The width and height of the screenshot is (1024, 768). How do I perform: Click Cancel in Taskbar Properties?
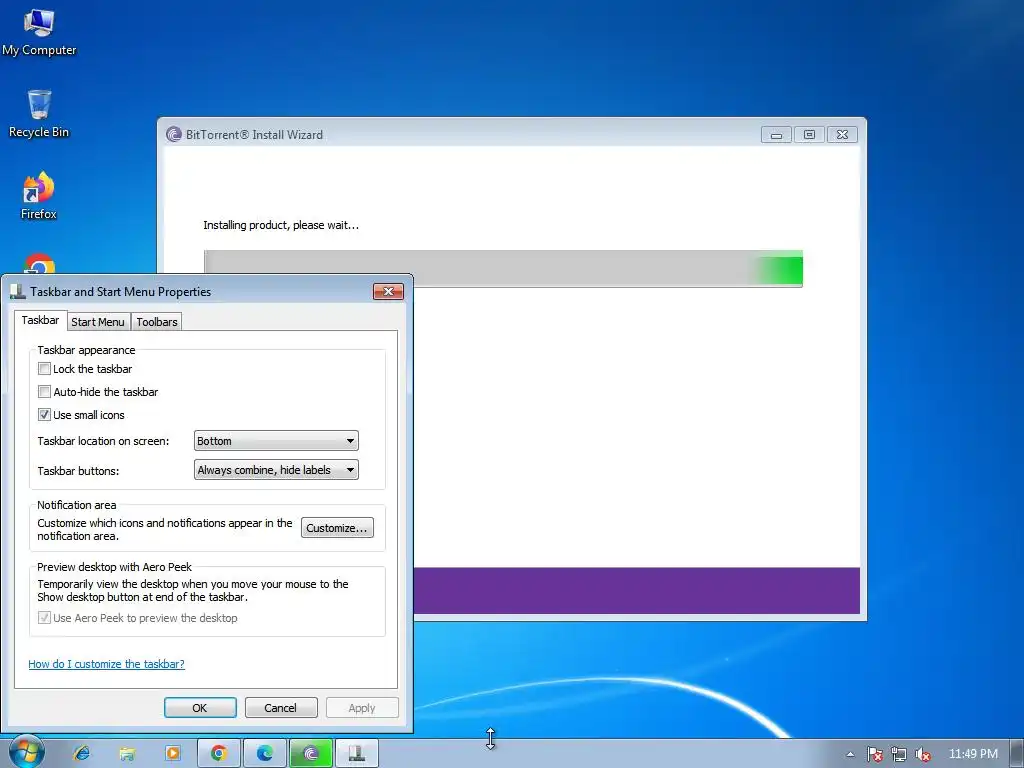coord(281,708)
